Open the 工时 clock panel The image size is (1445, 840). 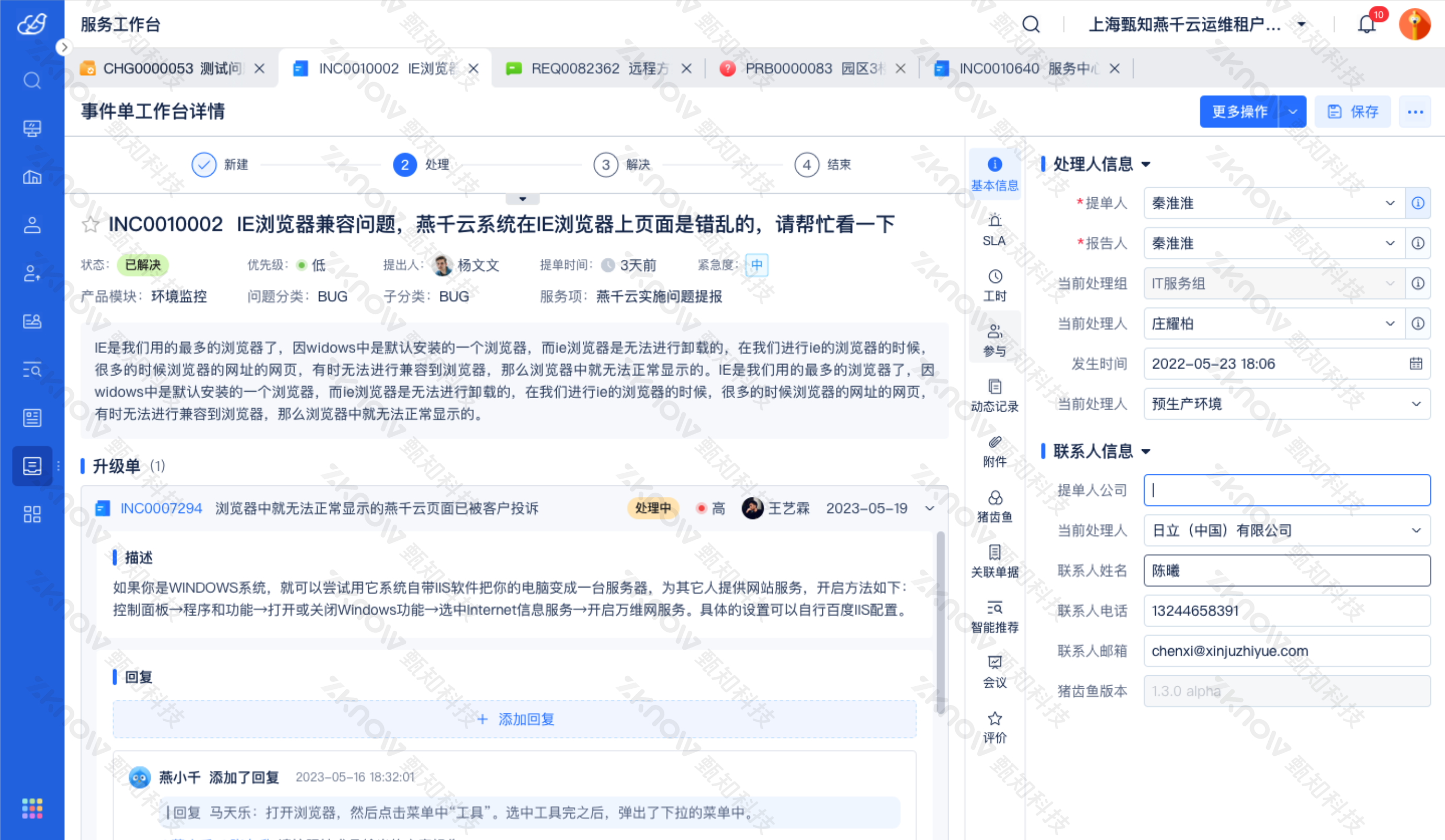click(995, 285)
